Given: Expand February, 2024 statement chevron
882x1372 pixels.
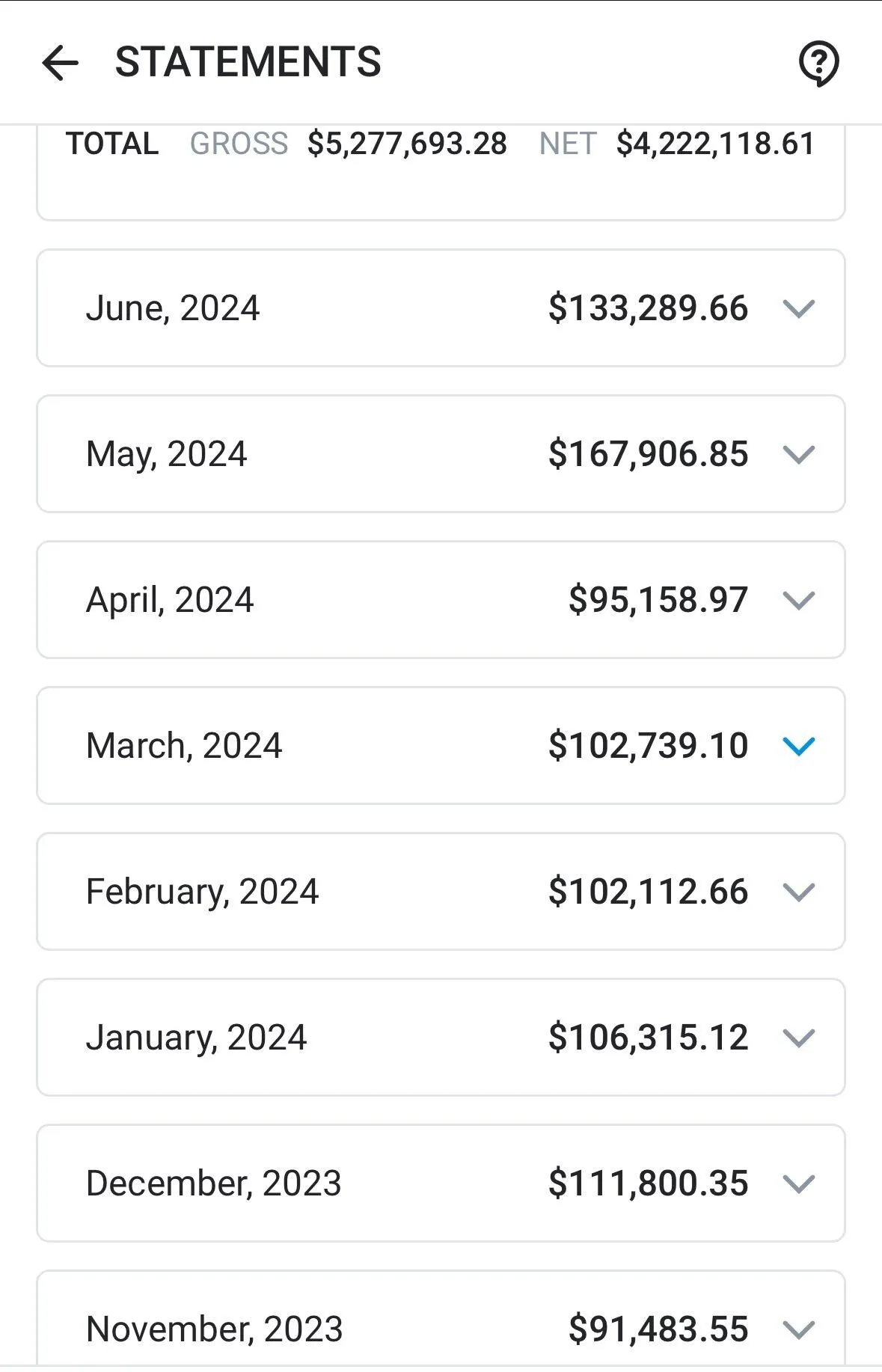Looking at the screenshot, I should click(x=798, y=892).
